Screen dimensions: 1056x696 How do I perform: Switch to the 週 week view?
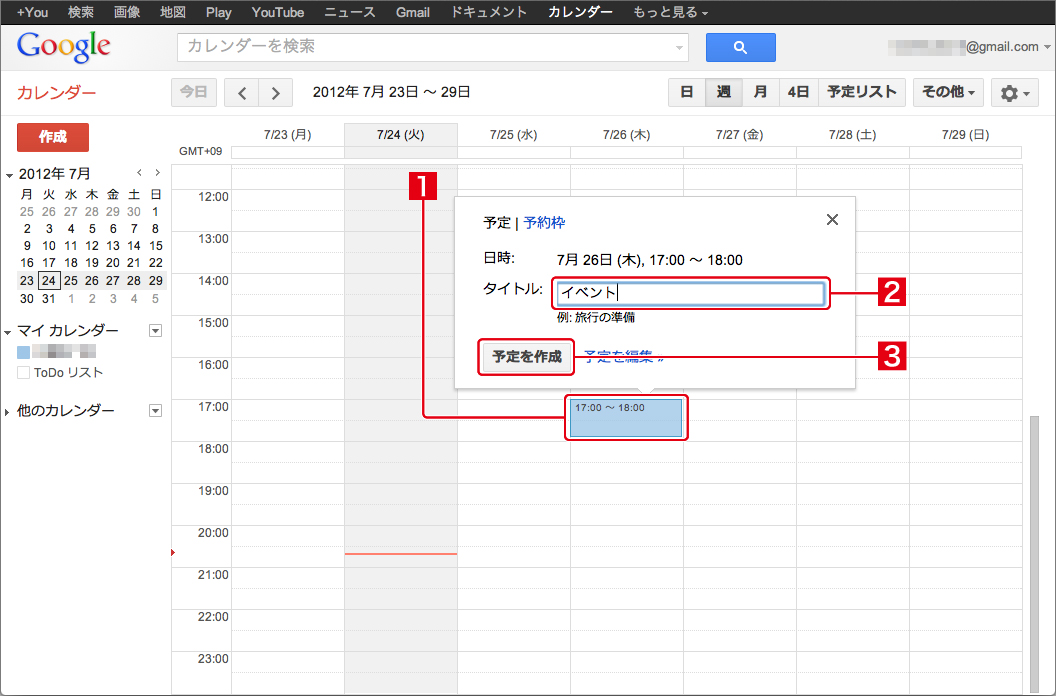tap(724, 92)
